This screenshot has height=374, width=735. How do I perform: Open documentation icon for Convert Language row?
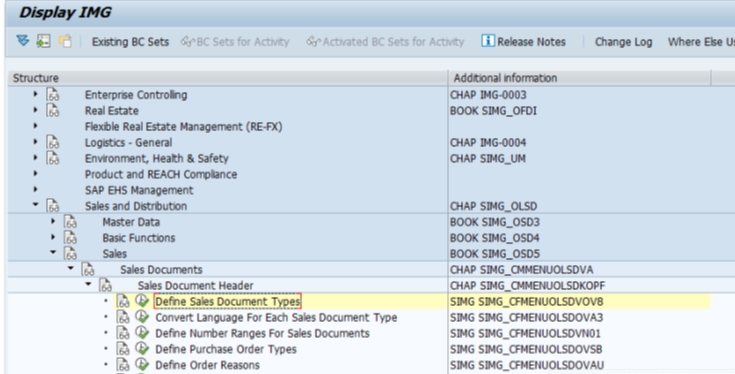tap(123, 317)
